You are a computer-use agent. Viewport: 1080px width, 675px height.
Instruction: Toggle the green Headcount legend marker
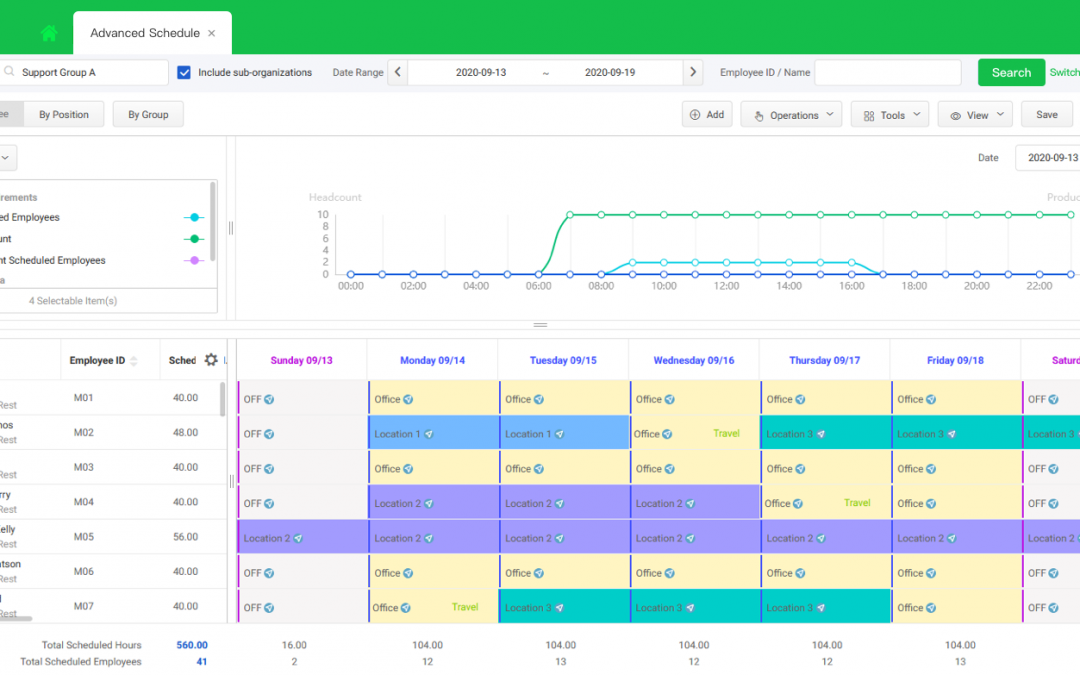pyautogui.click(x=194, y=239)
